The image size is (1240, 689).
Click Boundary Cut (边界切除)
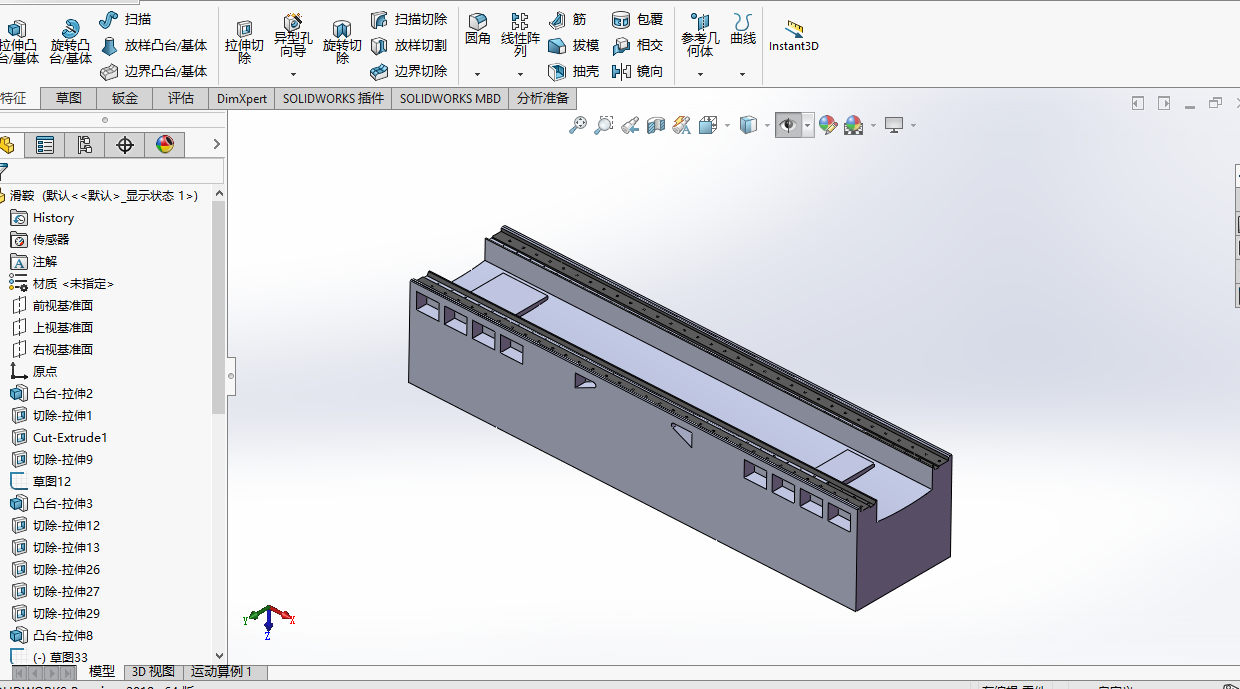pos(408,71)
